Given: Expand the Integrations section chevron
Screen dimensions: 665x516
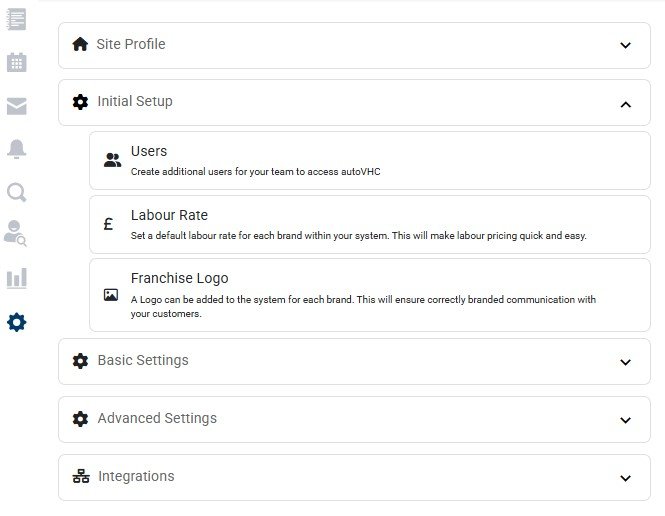Looking at the screenshot, I should tap(625, 478).
